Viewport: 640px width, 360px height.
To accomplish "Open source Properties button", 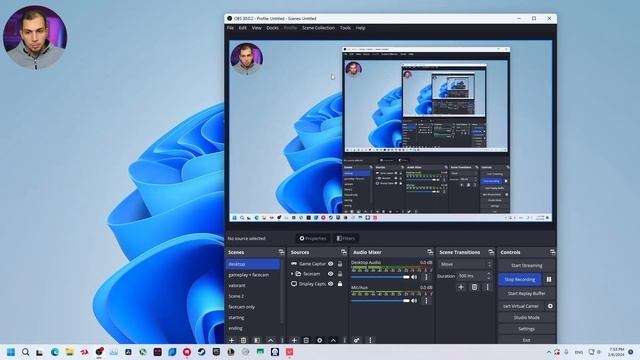I will click(x=313, y=238).
